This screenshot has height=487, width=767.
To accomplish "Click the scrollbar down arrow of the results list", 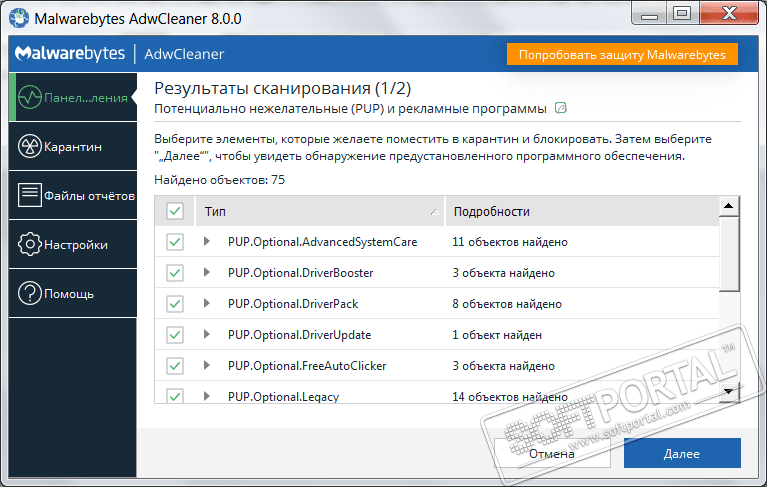I will (729, 392).
